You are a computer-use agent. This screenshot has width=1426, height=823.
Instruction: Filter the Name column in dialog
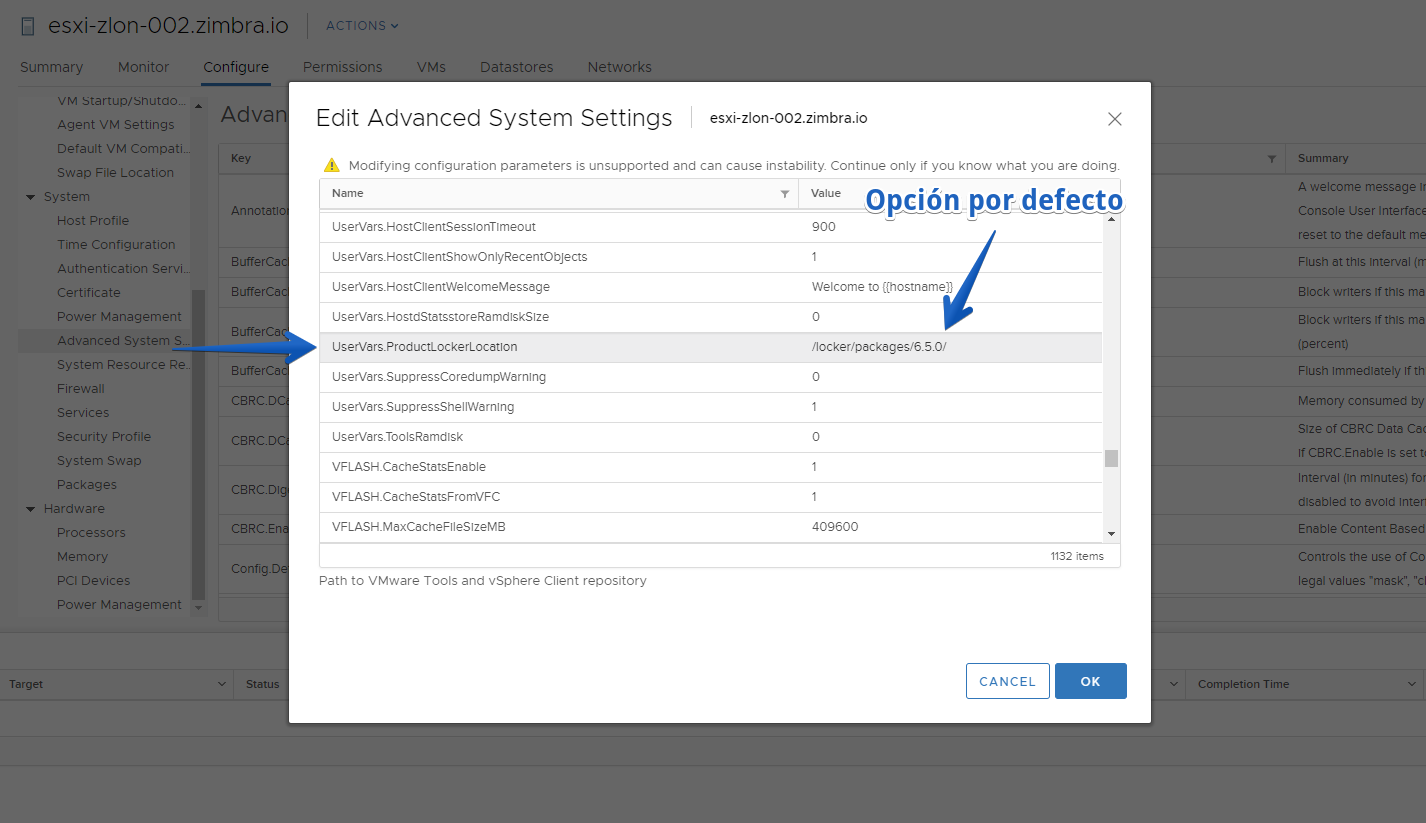tap(785, 194)
